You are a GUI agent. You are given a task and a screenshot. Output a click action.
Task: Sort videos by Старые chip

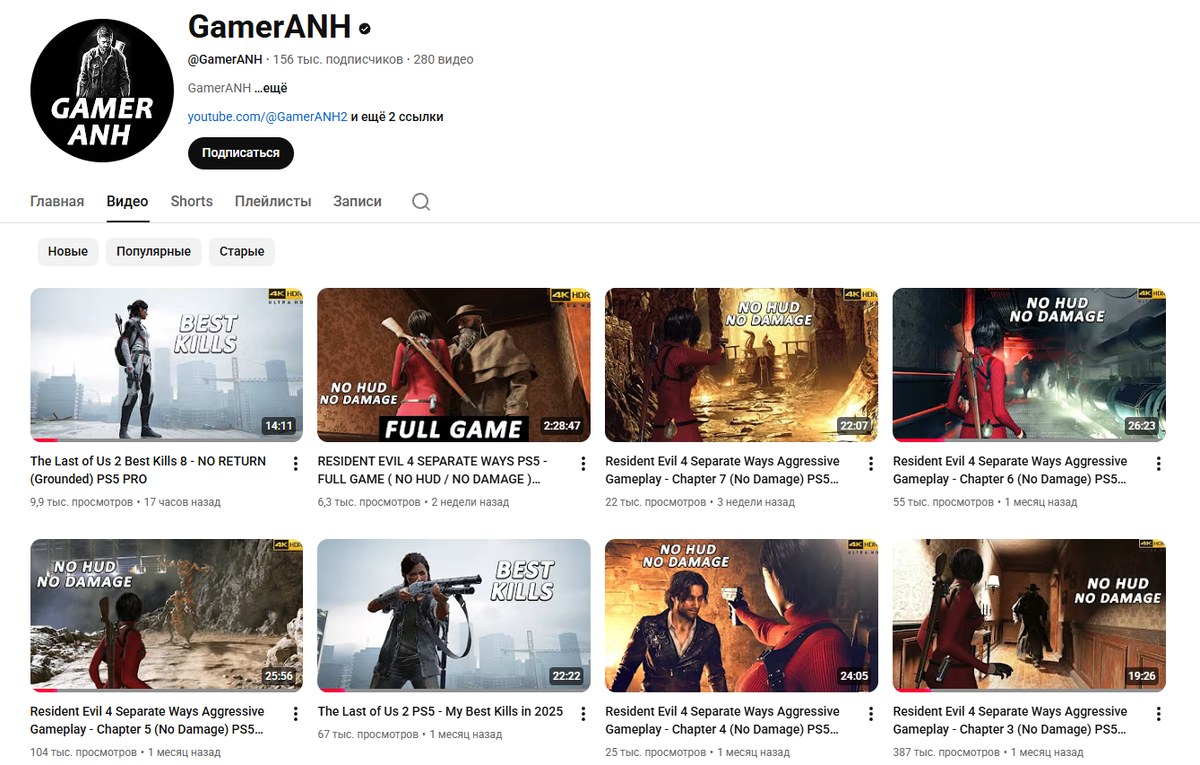point(242,251)
